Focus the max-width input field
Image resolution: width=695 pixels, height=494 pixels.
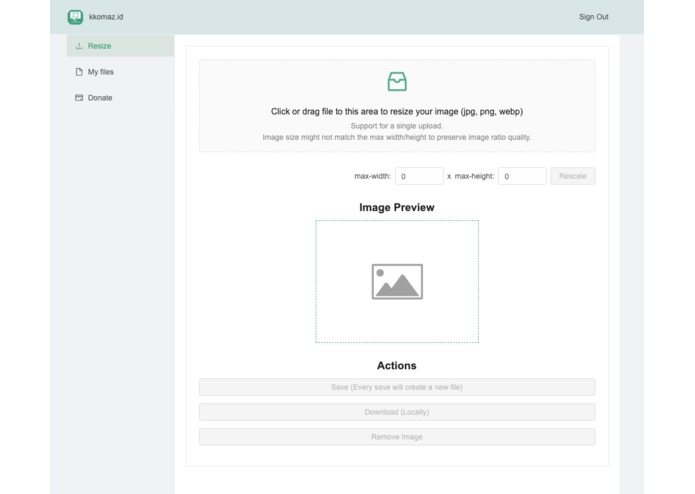coord(419,176)
